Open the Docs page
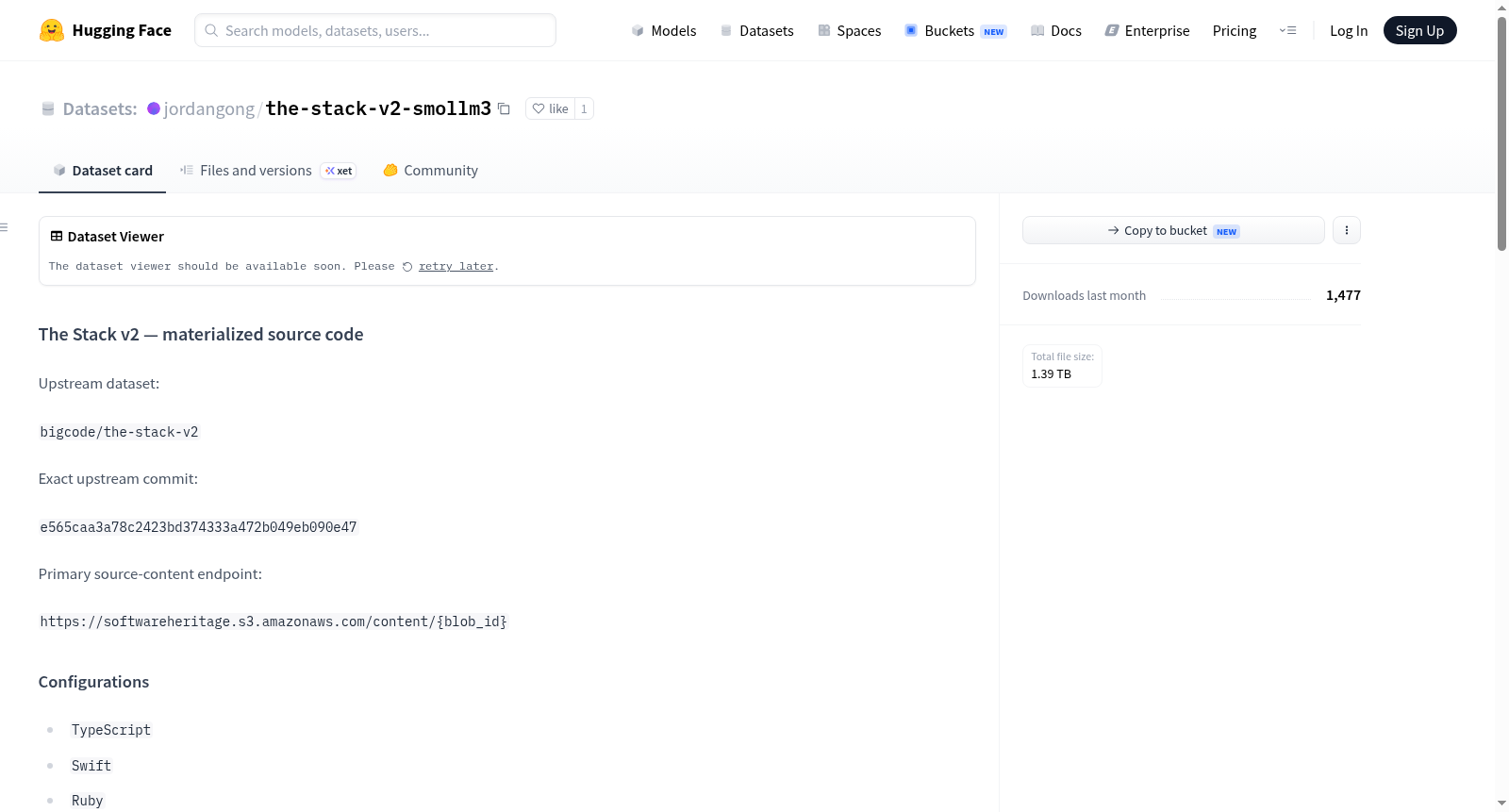 coord(1056,30)
